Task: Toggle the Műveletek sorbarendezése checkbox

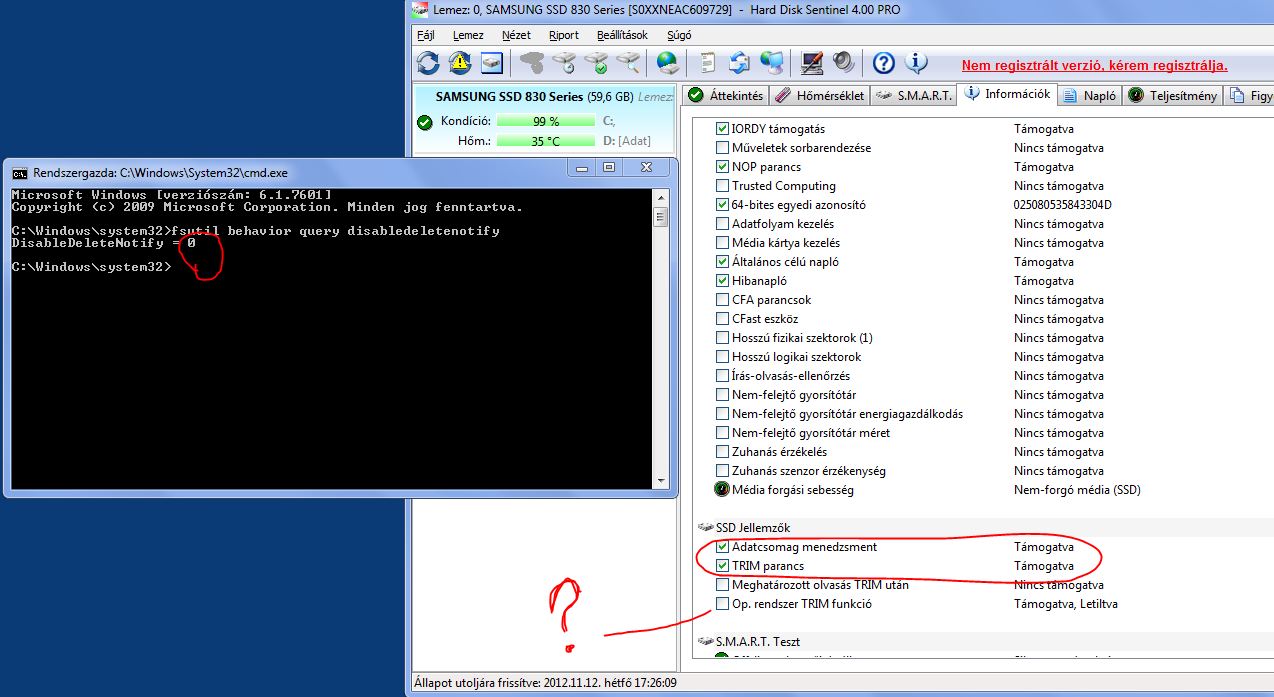Action: pyautogui.click(x=723, y=148)
